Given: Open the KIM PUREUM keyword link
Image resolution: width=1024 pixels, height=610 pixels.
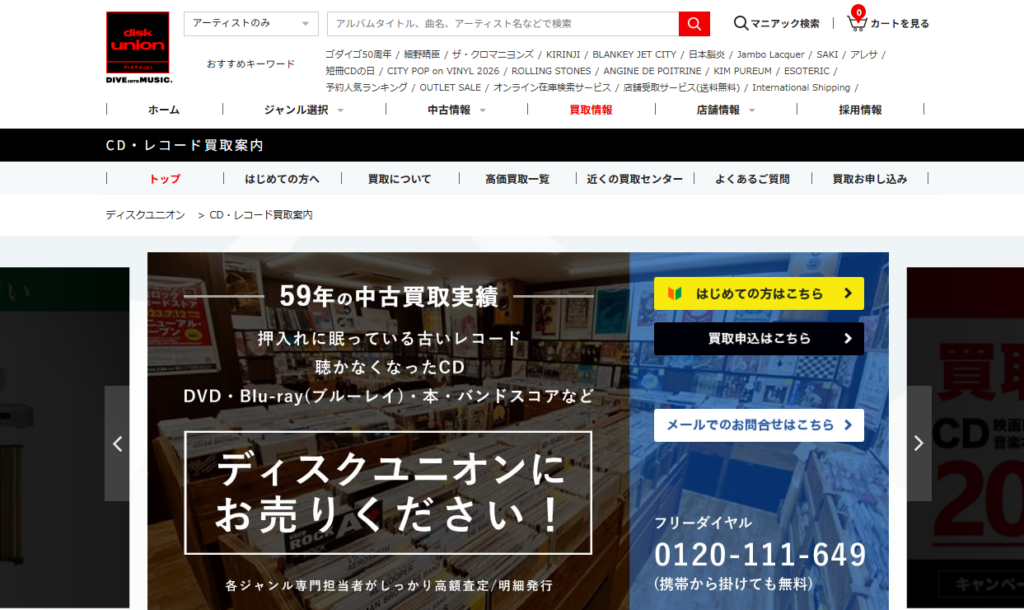Looking at the screenshot, I should [743, 71].
